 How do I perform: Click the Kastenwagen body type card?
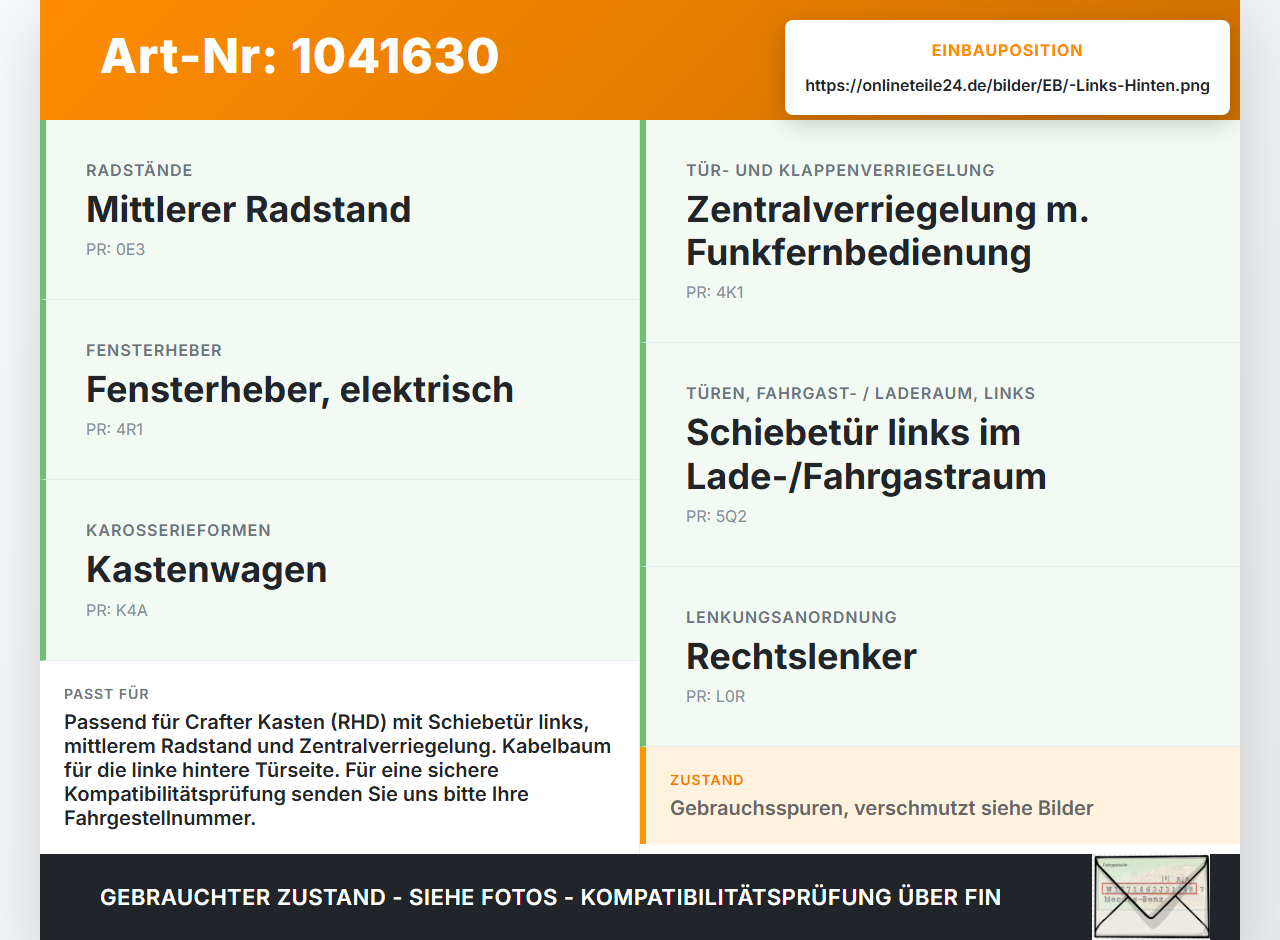[x=340, y=570]
